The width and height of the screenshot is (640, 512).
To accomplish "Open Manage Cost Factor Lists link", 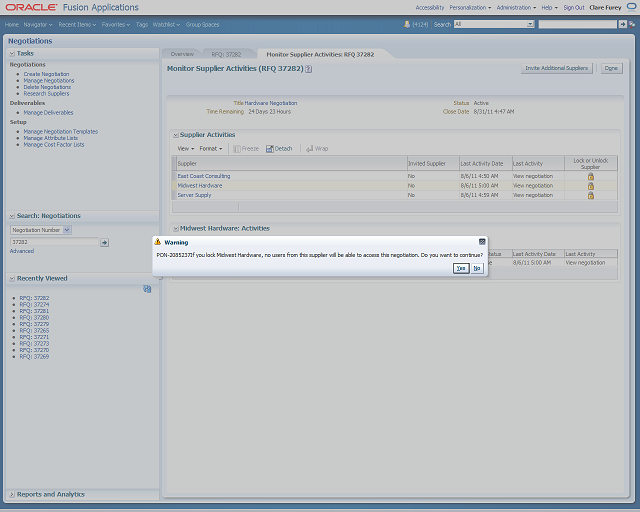I will [54, 145].
